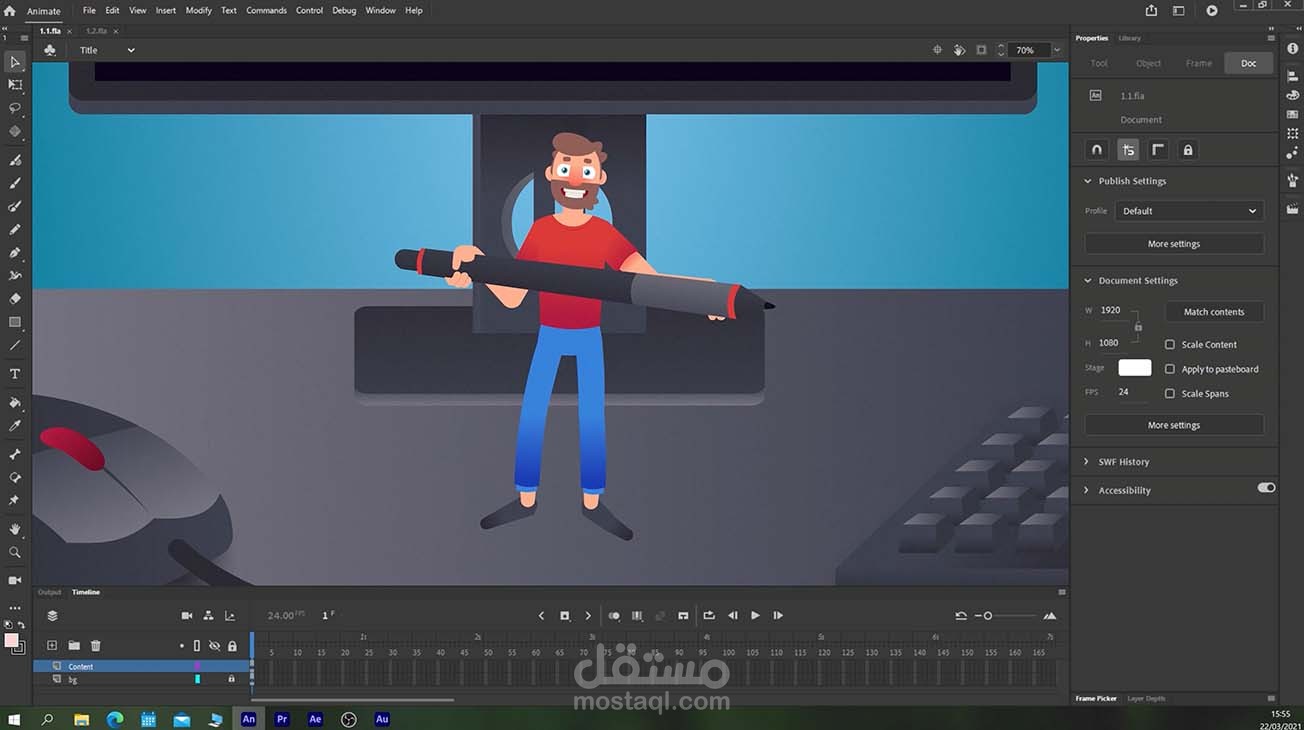Select the Zoom magnifier tool
Viewport: 1304px width, 730px height.
(15, 552)
